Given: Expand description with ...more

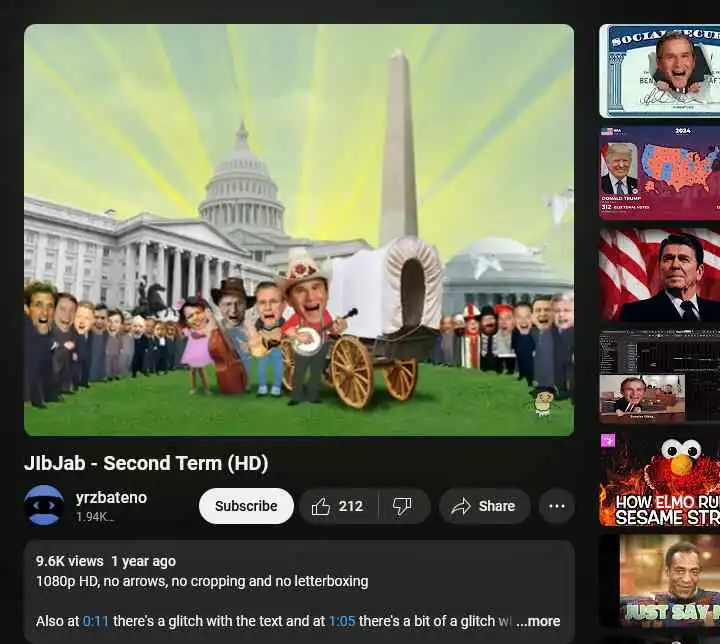Looking at the screenshot, I should pyautogui.click(x=538, y=621).
